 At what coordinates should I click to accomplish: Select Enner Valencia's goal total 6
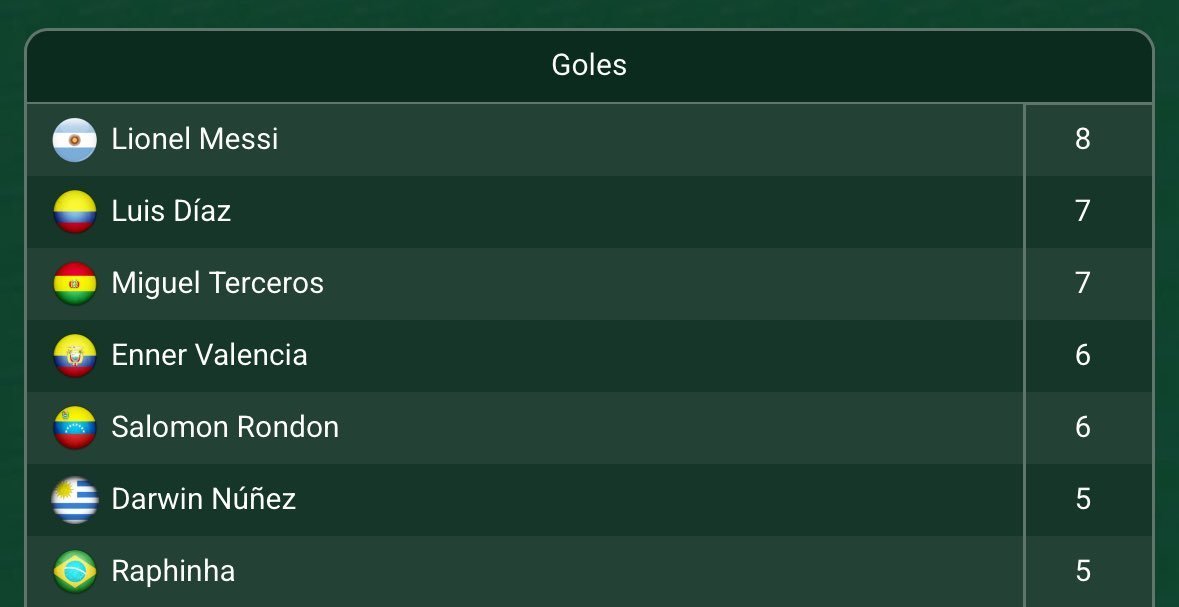pos(1083,355)
